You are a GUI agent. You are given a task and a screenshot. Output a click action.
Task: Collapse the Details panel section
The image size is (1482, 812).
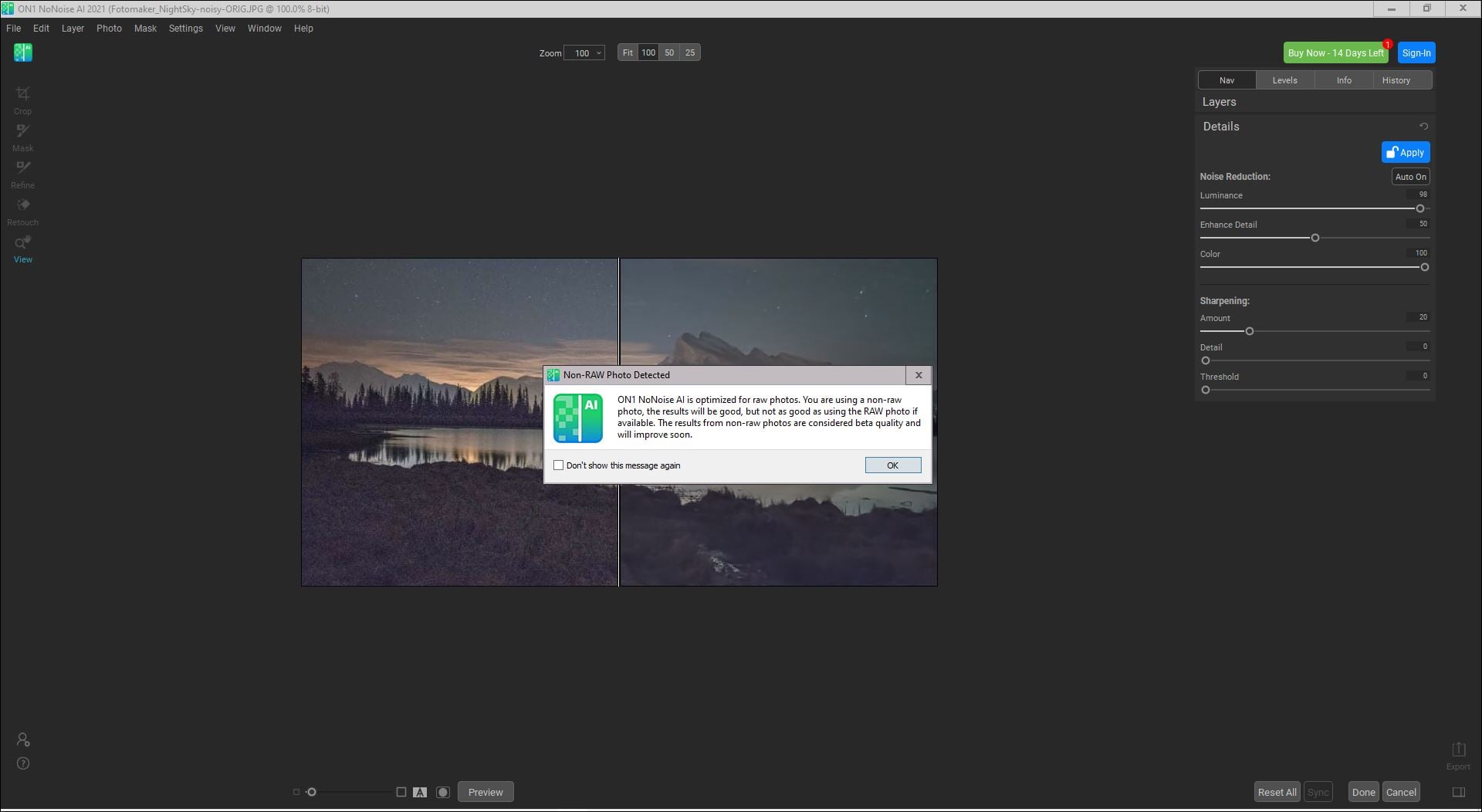point(1220,127)
